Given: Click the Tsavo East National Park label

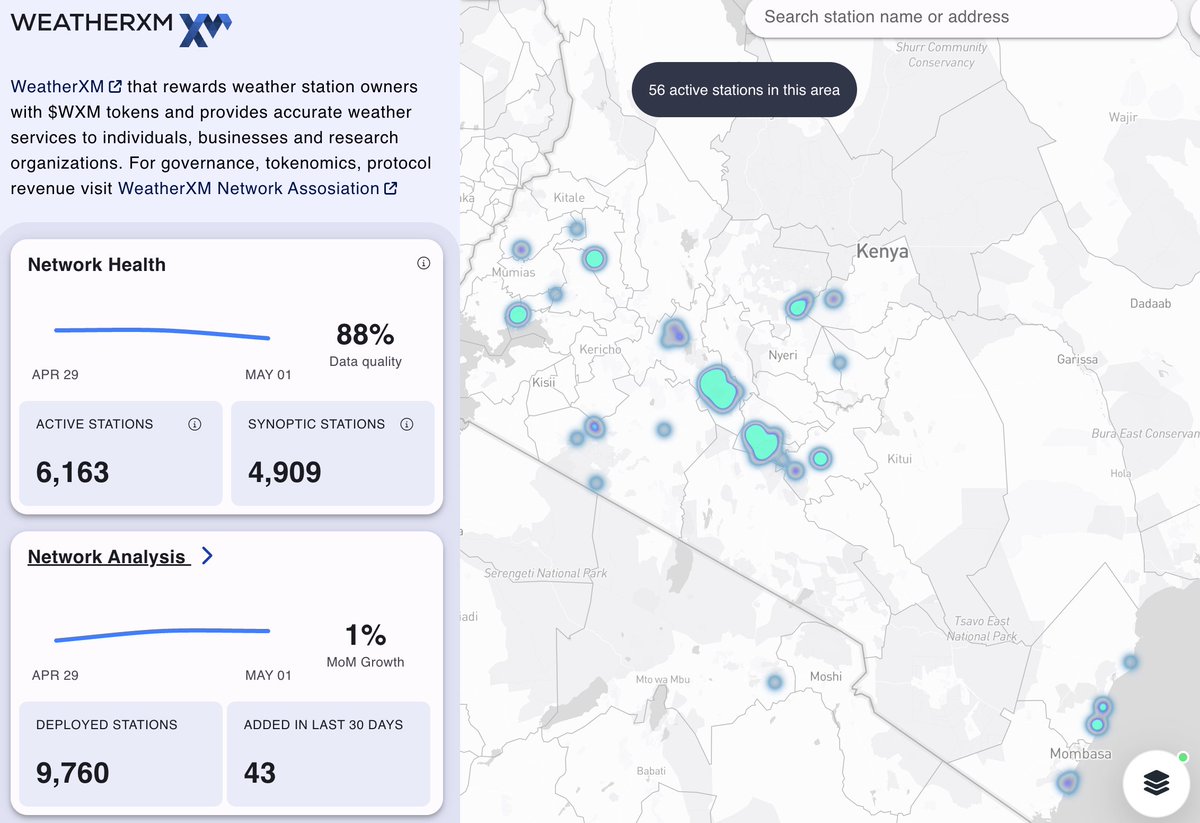Looking at the screenshot, I should (x=982, y=628).
